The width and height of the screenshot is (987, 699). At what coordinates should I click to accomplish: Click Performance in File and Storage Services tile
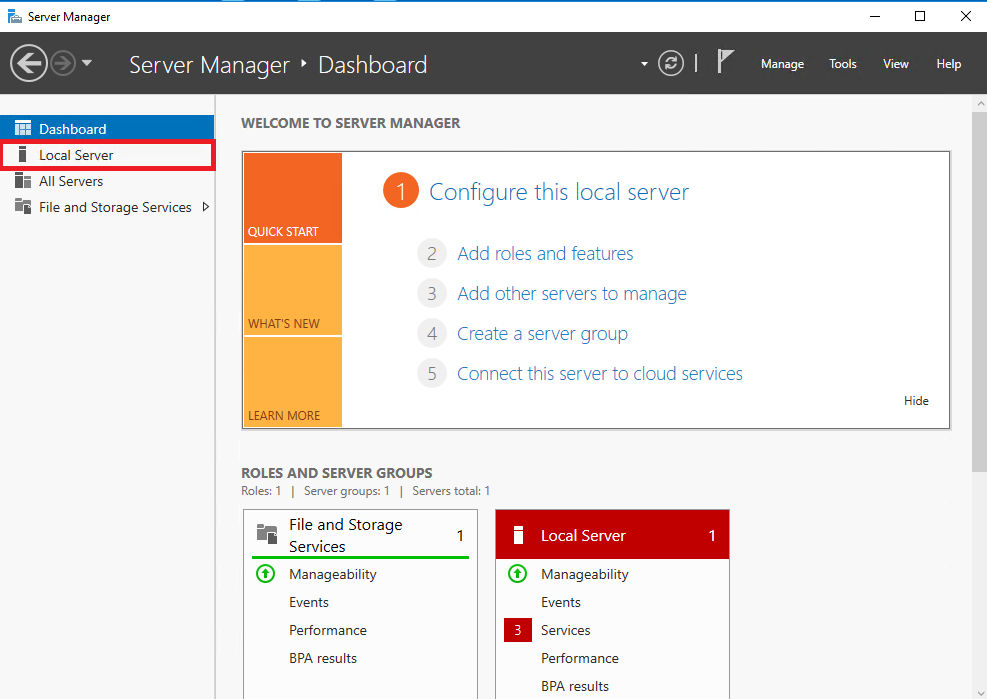point(327,630)
